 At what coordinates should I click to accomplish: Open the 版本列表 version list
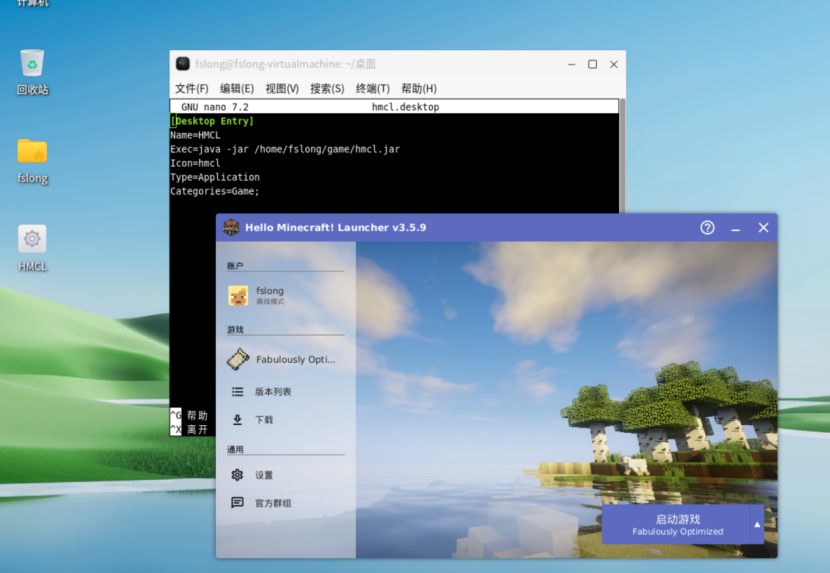tap(286, 391)
